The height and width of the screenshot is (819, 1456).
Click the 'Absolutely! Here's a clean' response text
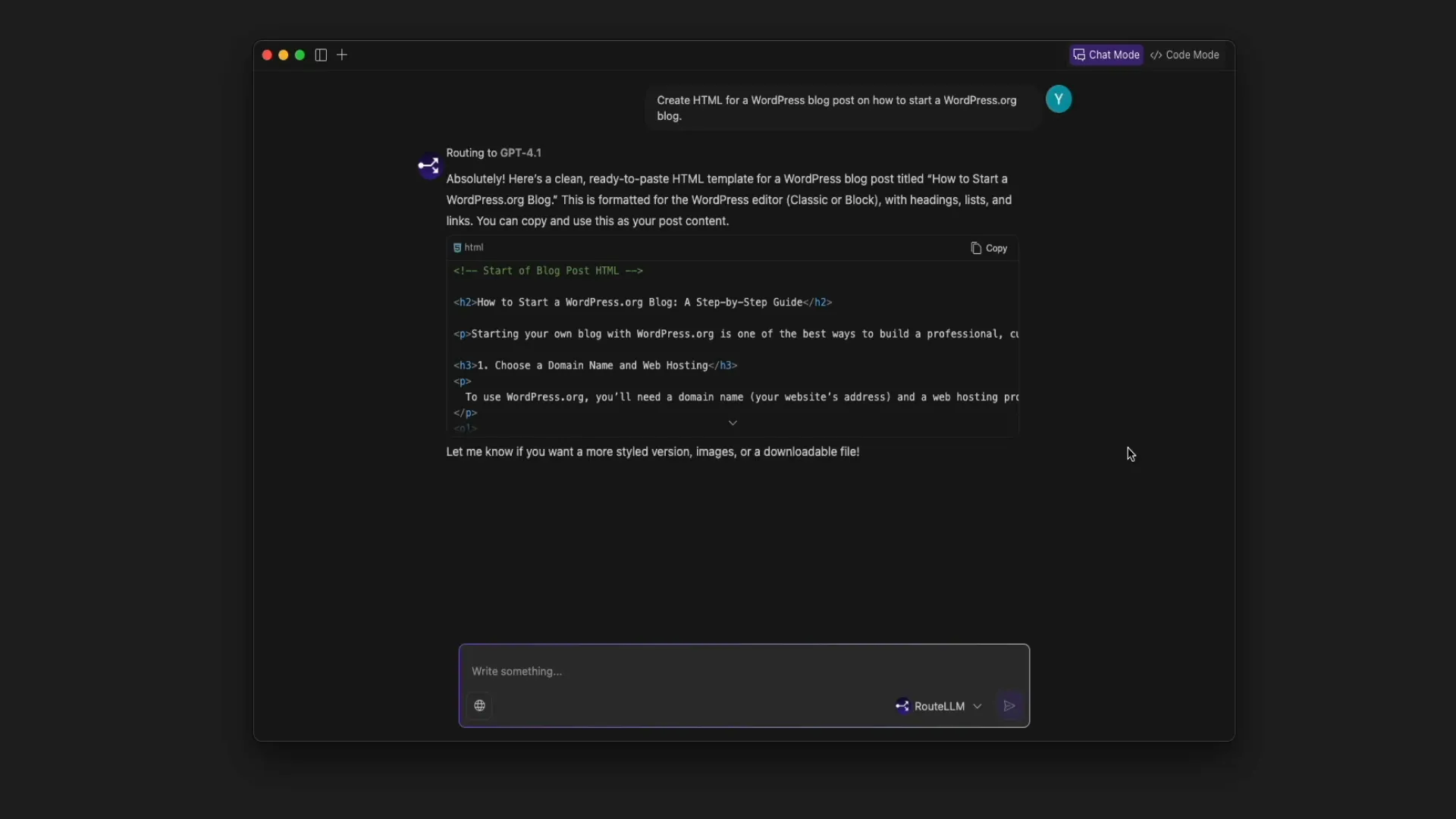[x=729, y=200]
